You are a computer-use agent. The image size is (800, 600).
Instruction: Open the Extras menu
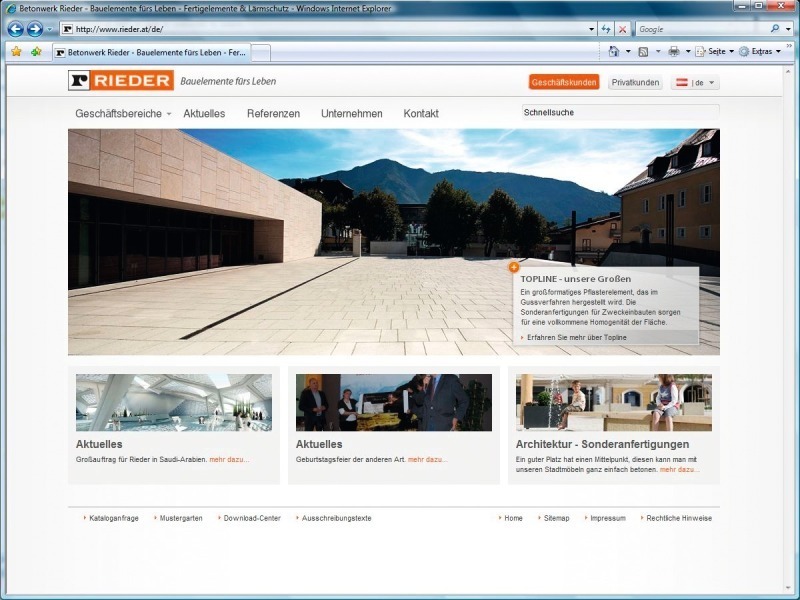click(760, 52)
